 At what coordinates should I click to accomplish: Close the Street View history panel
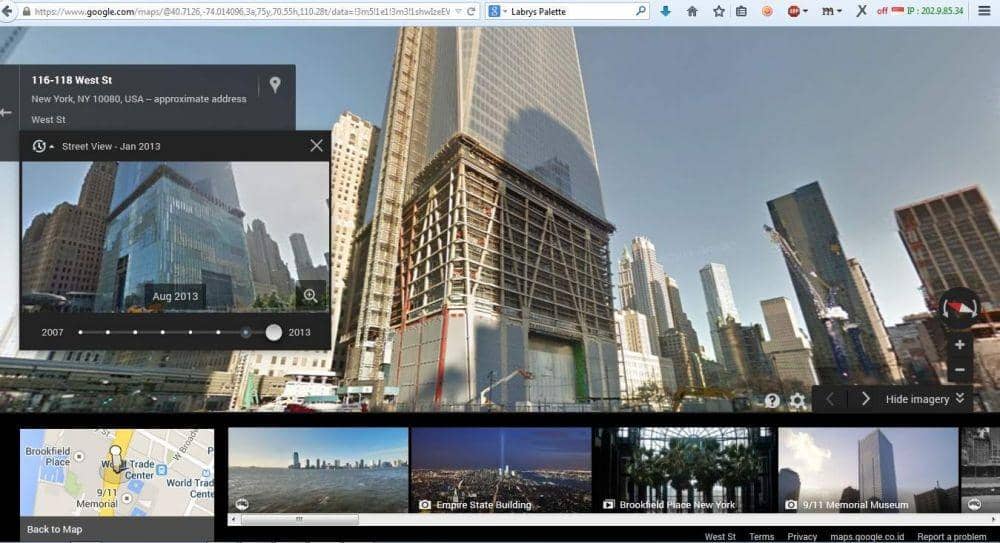pos(316,145)
